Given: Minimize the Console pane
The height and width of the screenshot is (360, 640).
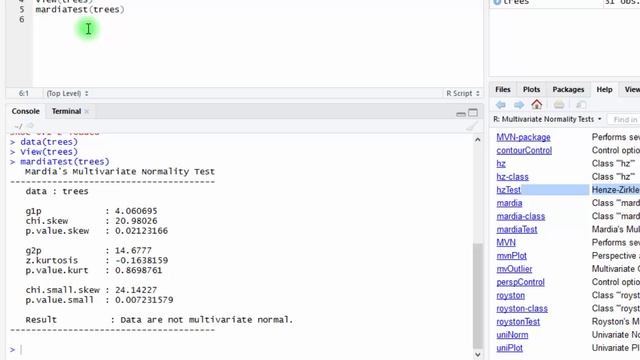Looking at the screenshot, I should pos(461,113).
